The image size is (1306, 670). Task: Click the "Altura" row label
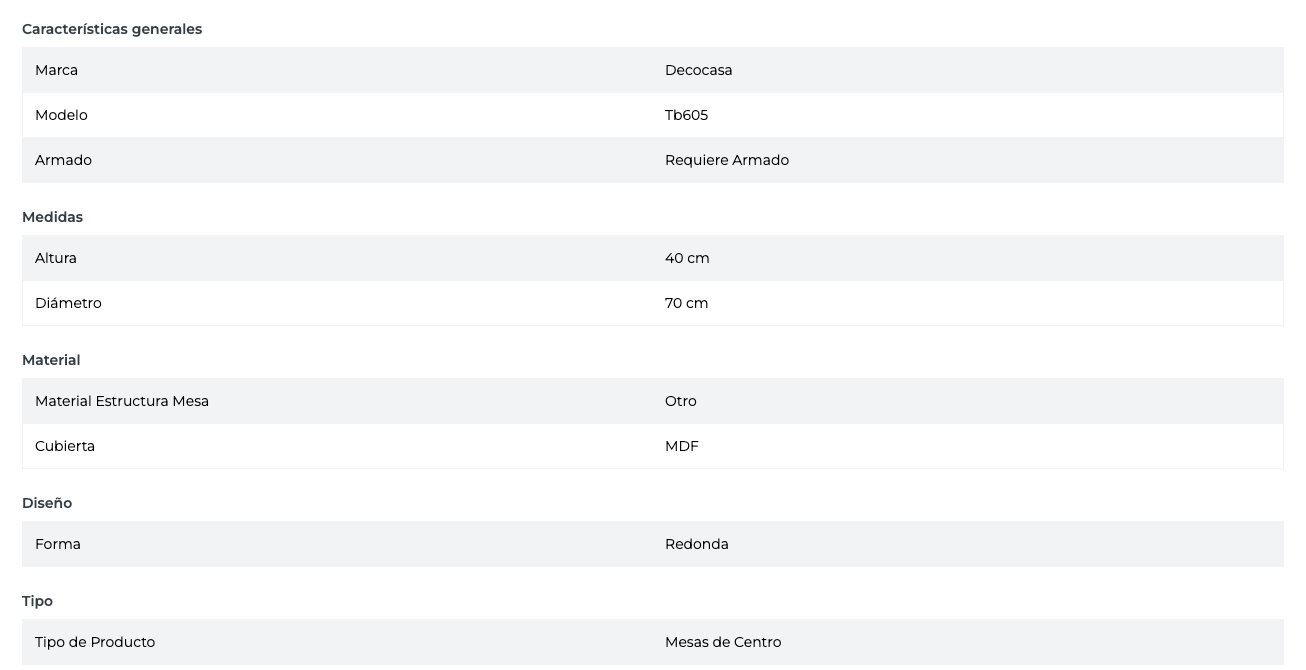(56, 258)
